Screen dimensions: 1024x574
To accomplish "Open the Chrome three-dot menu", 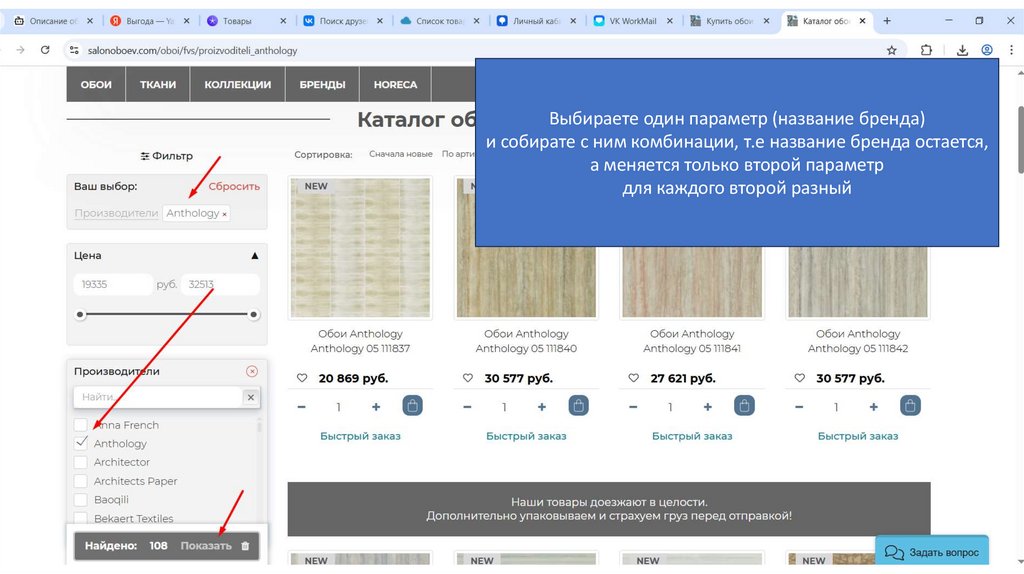I will [x=1011, y=50].
